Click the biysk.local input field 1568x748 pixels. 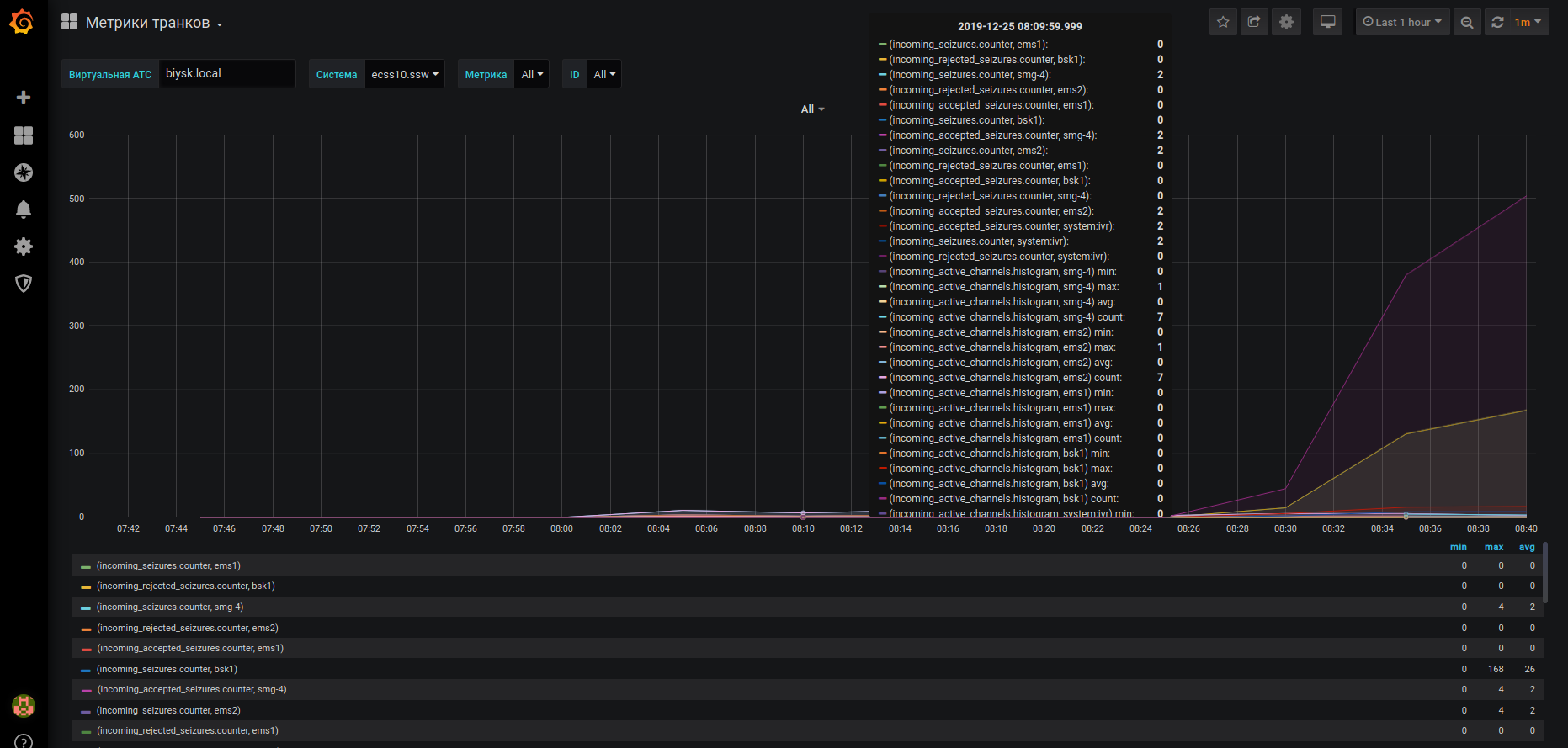tap(227, 74)
